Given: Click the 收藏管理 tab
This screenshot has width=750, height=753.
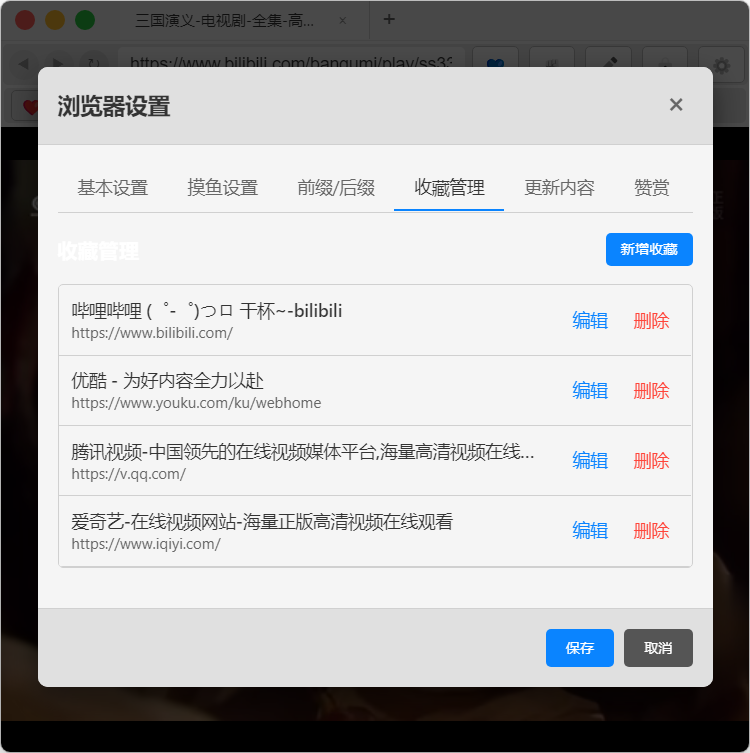Looking at the screenshot, I should pos(449,188).
